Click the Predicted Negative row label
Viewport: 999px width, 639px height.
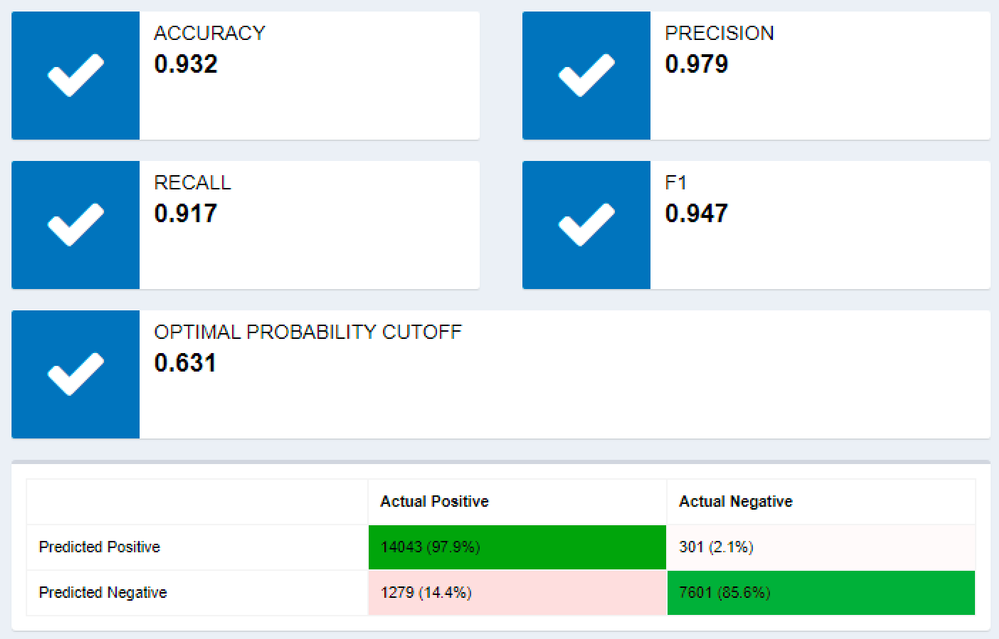coord(103,592)
